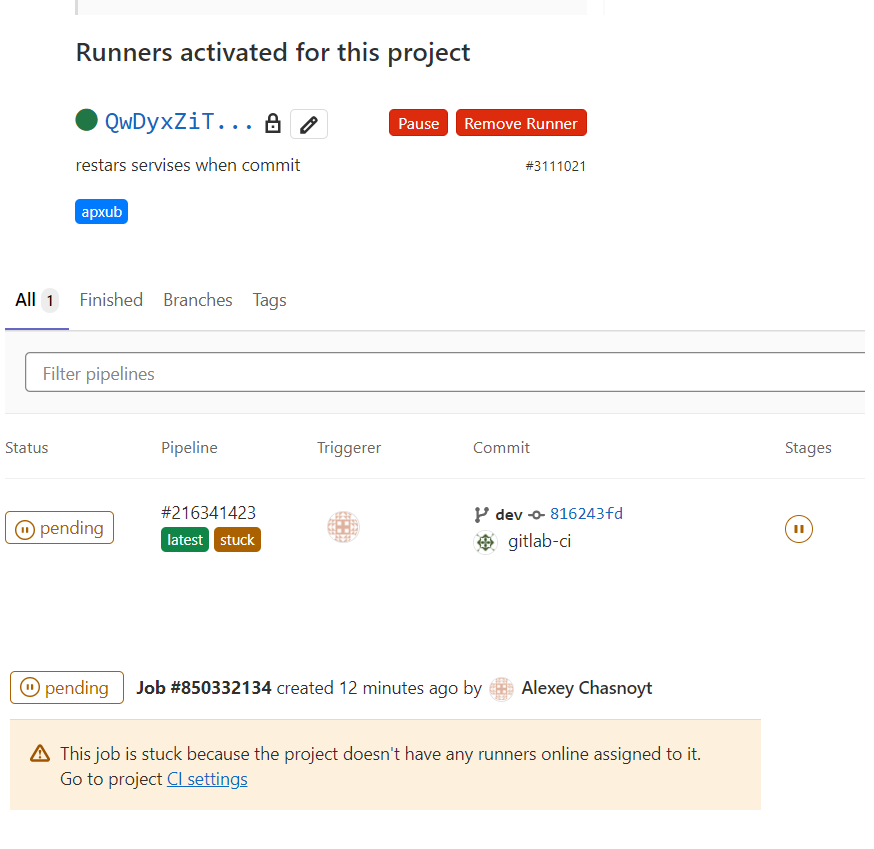Open commit 816243fd
The image size is (874, 849).
click(586, 513)
